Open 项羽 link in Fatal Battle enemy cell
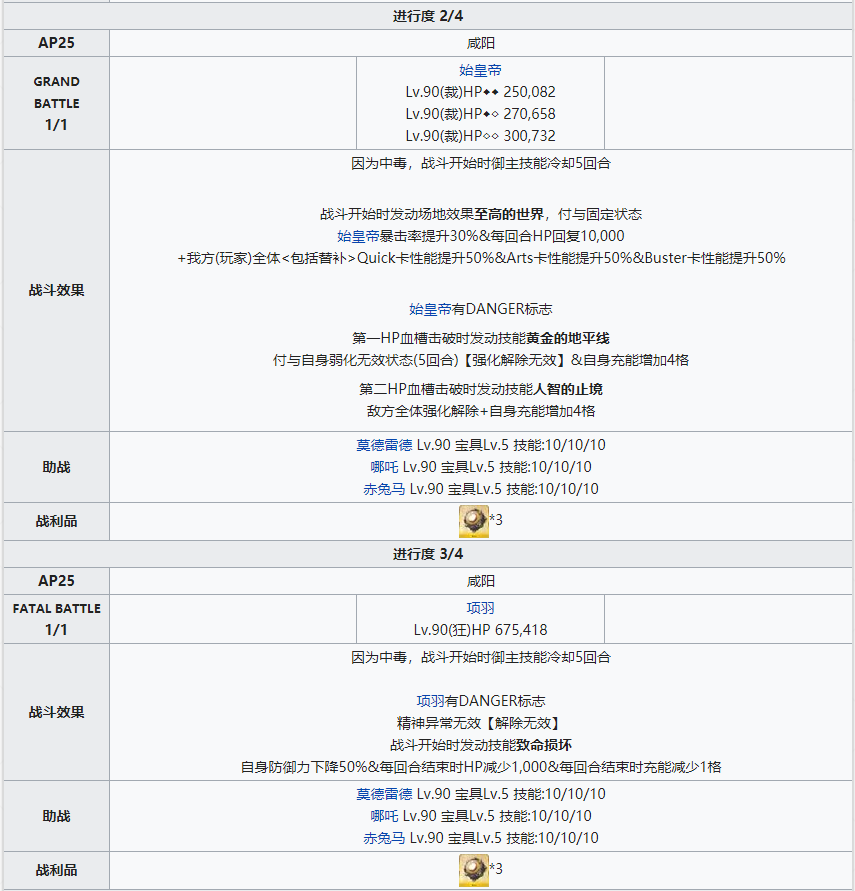Image resolution: width=855 pixels, height=891 pixels. pos(480,608)
